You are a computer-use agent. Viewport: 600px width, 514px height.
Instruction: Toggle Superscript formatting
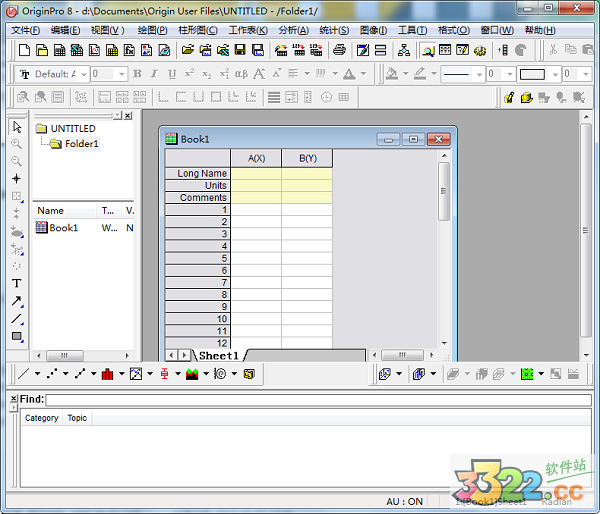point(189,73)
